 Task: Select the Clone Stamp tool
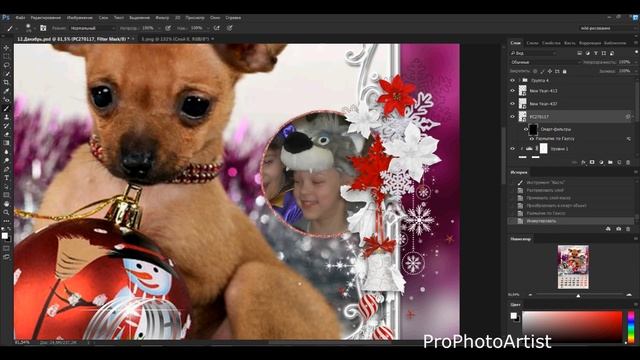[6, 117]
